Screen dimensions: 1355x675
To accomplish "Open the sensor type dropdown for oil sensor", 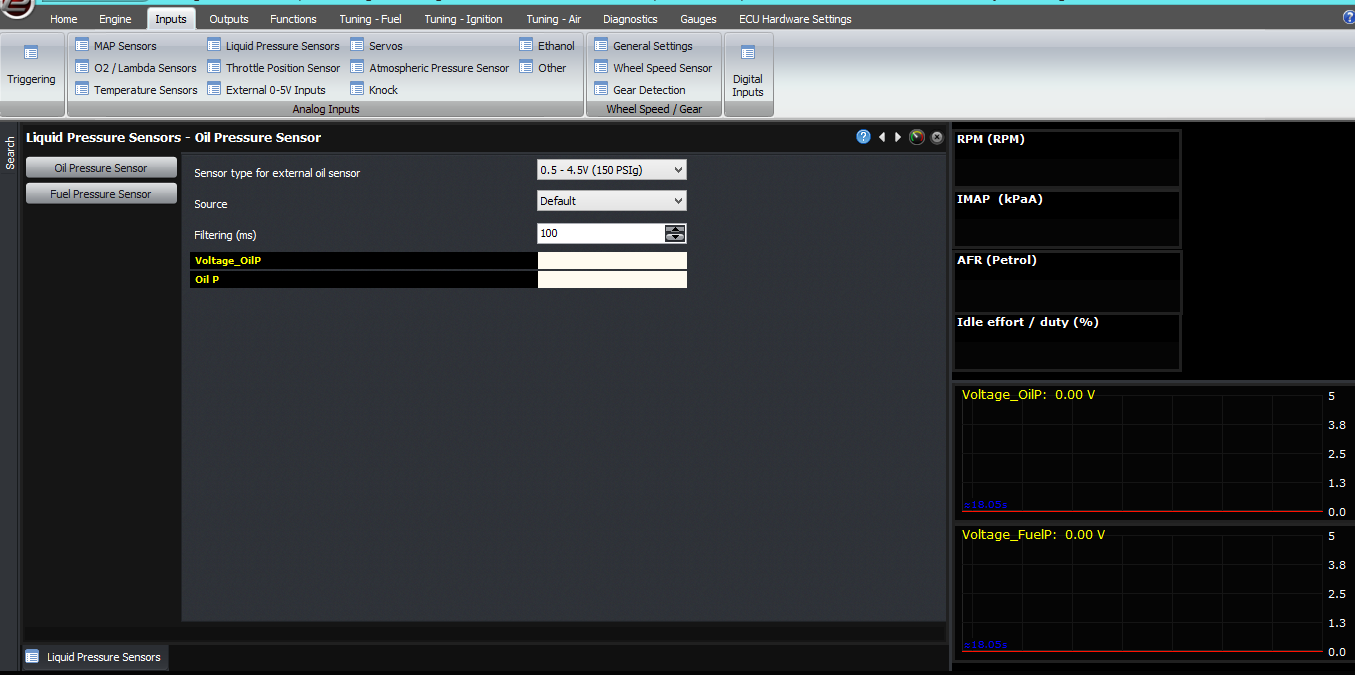I will [x=612, y=170].
